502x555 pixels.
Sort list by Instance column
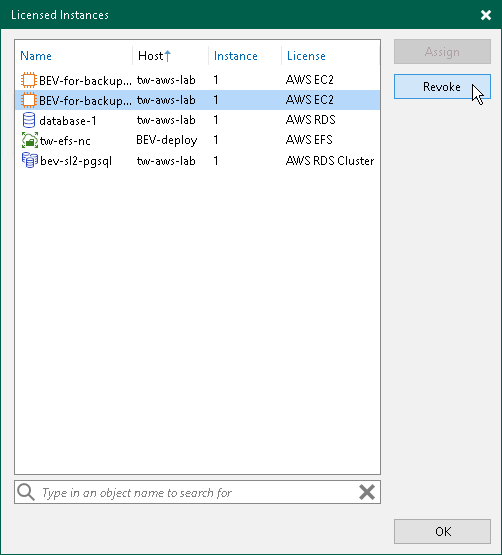[235, 56]
